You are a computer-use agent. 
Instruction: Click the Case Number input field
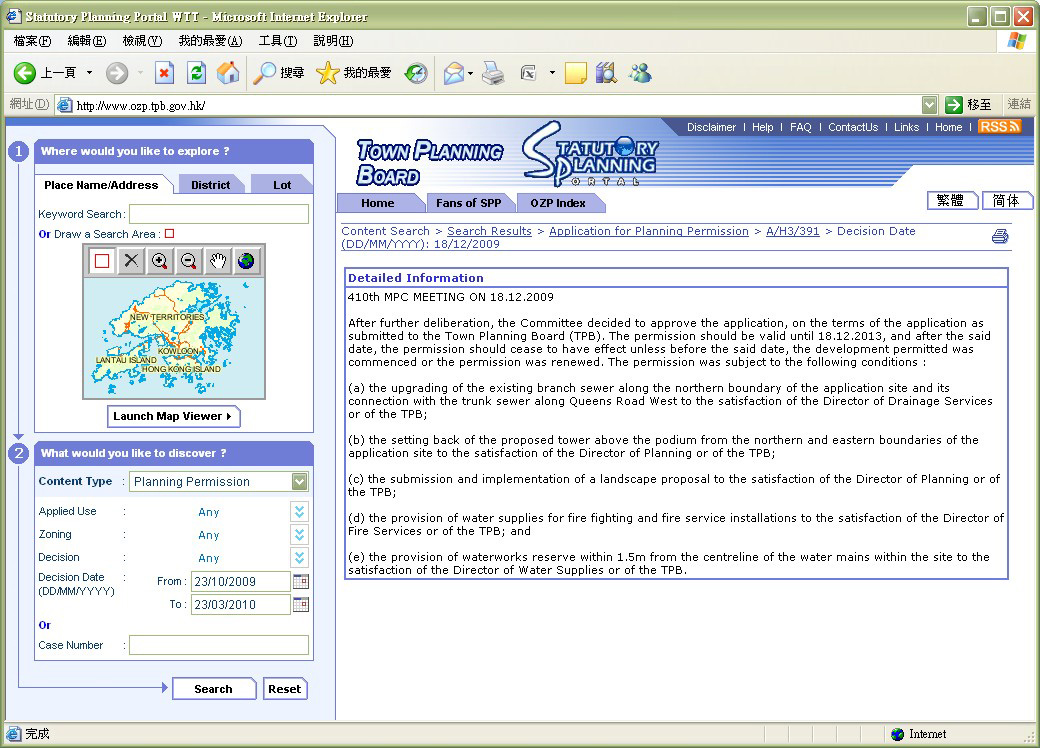tap(219, 645)
